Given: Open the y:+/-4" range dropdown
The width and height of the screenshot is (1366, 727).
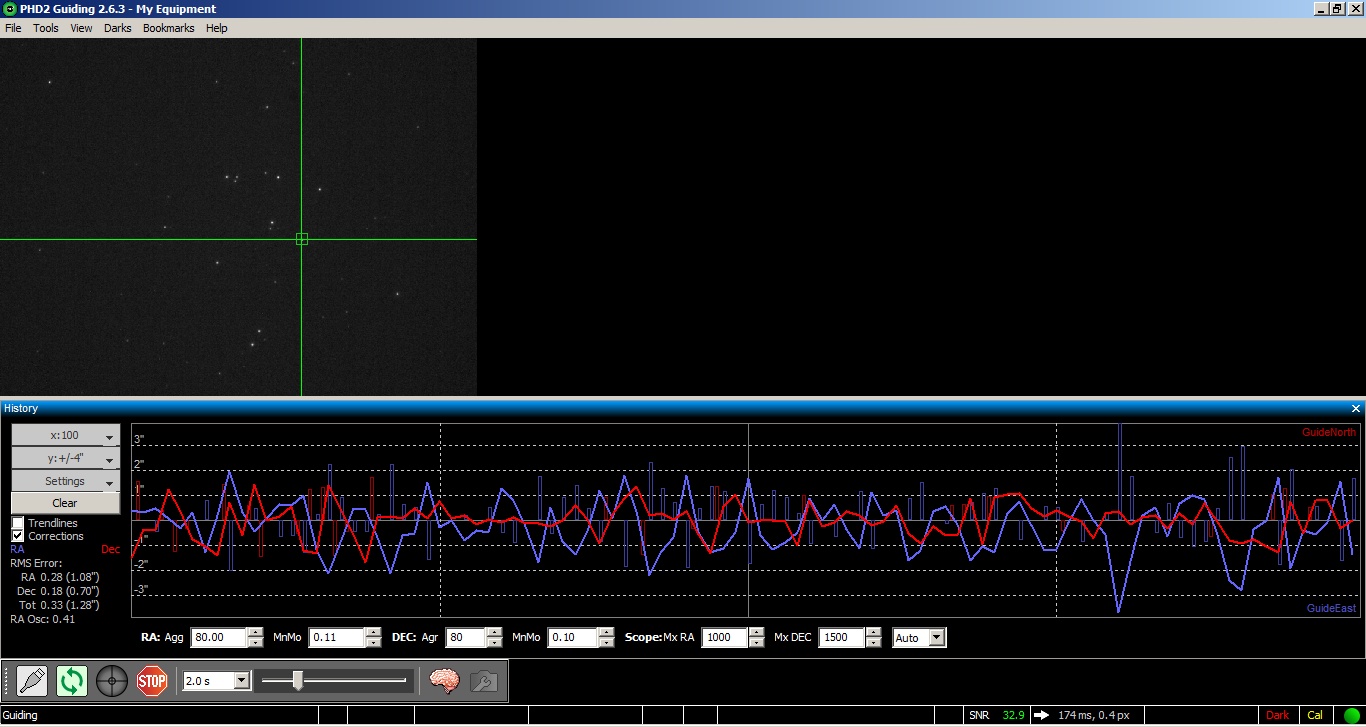Looking at the screenshot, I should tap(65, 459).
